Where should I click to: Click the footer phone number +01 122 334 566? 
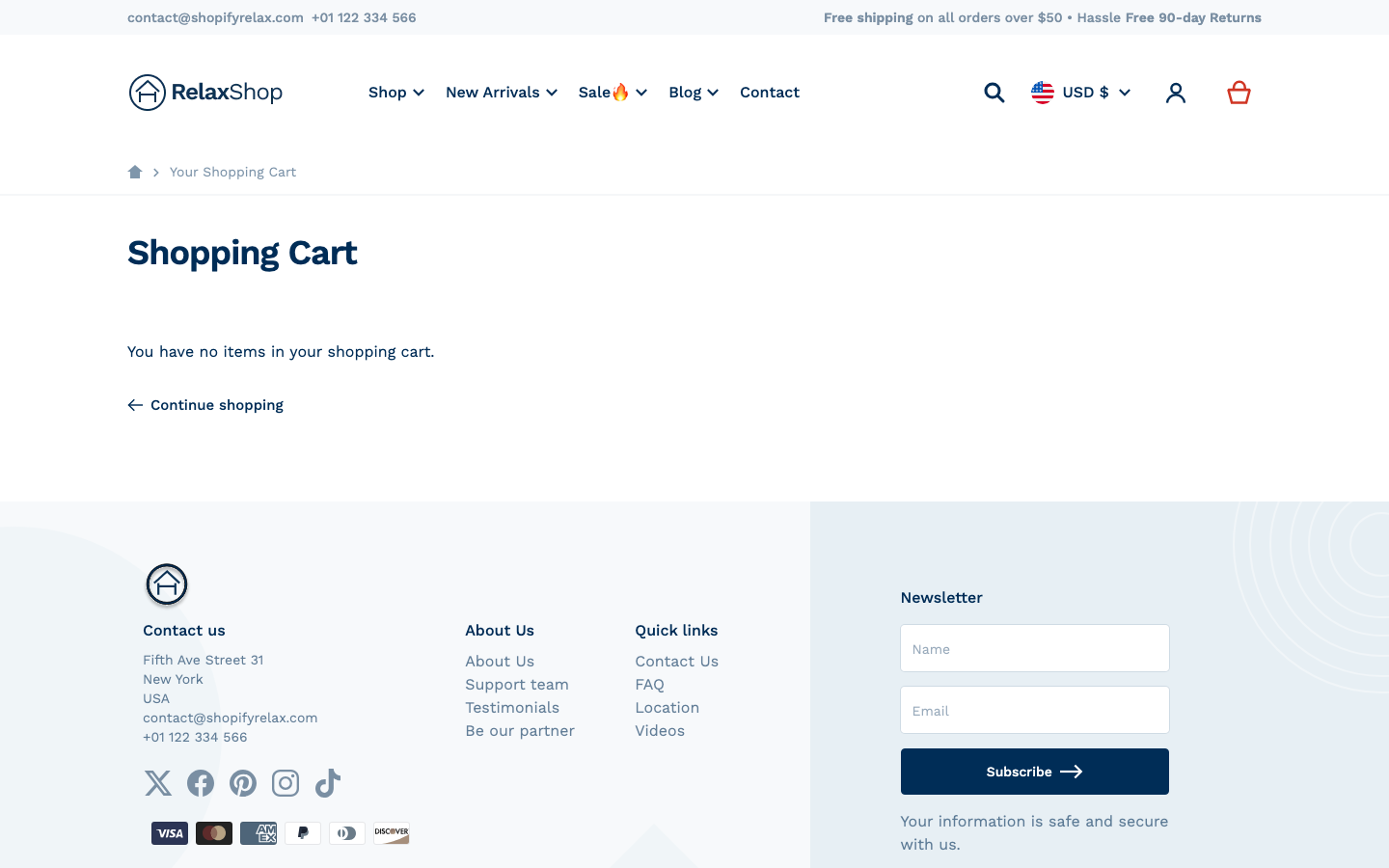(195, 737)
